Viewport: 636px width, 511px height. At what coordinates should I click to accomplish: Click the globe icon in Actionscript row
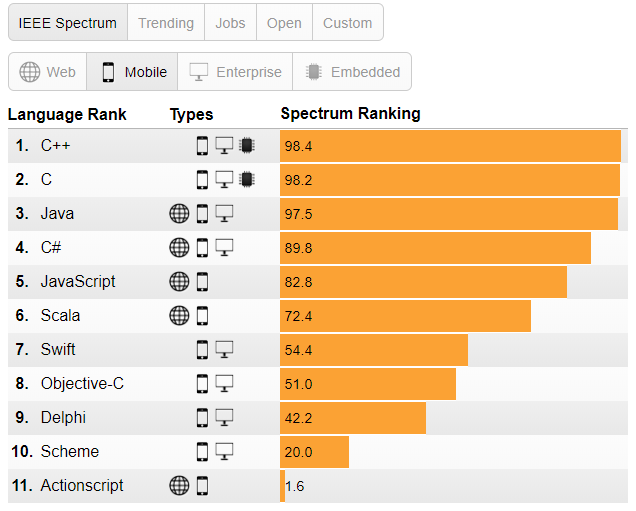tap(179, 486)
